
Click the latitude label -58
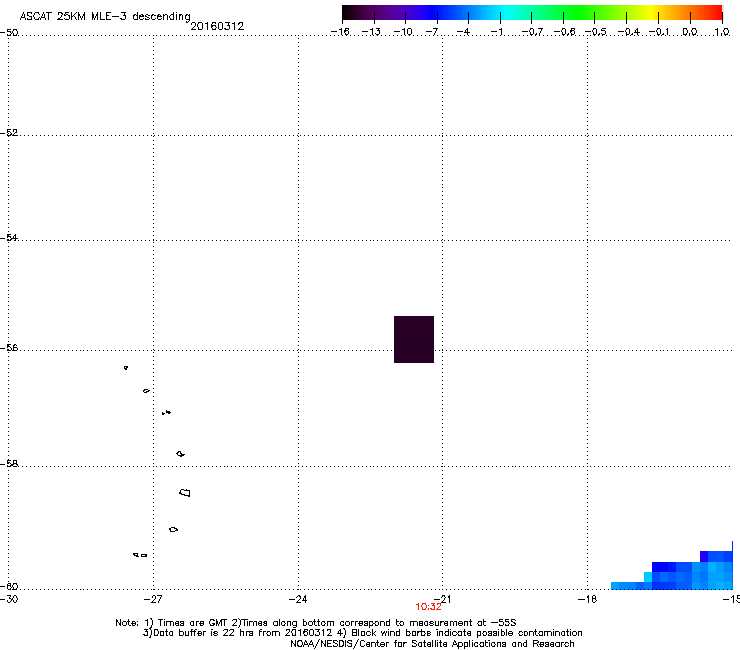pos(9,464)
